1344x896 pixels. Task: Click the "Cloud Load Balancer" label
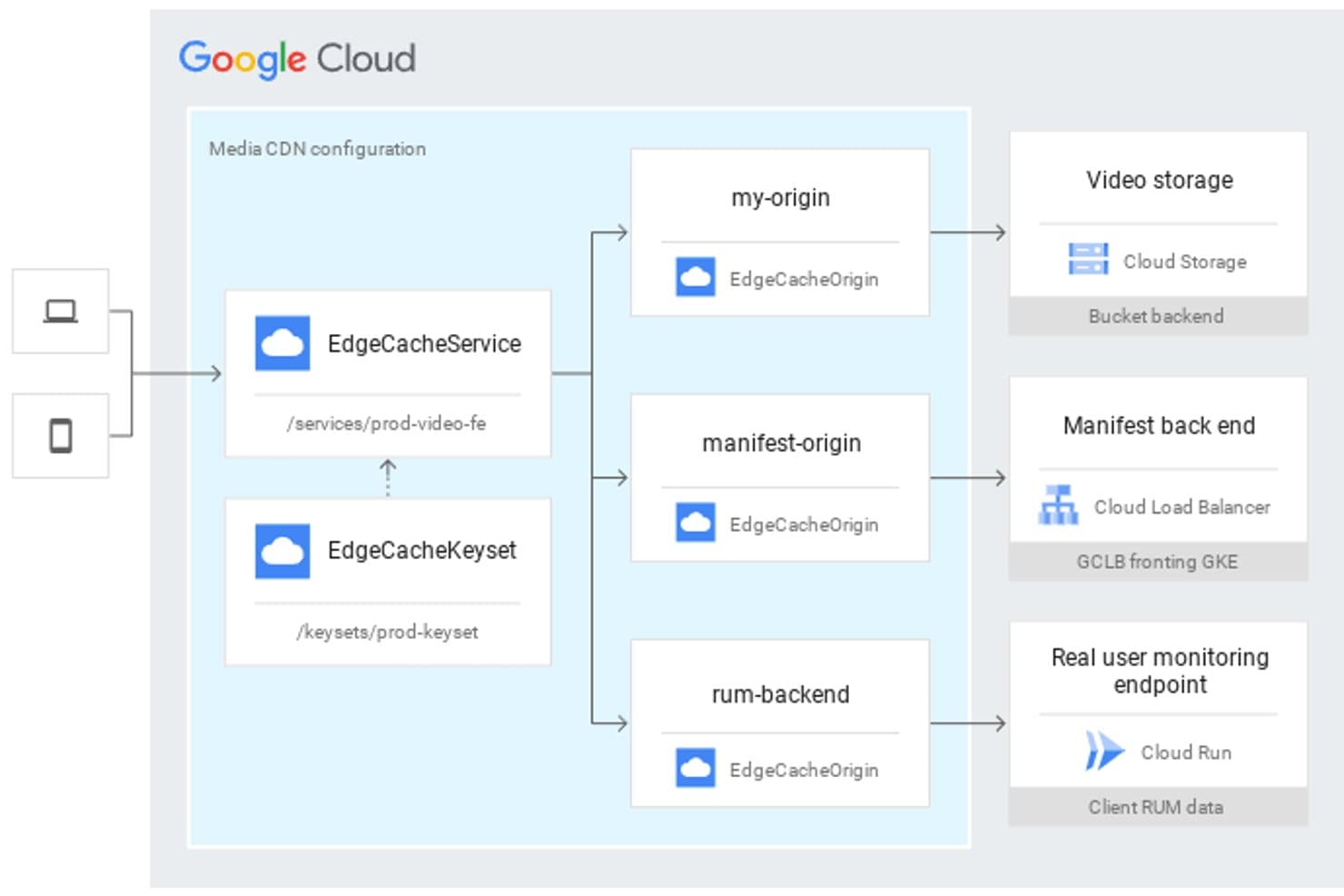pyautogui.click(x=1182, y=507)
